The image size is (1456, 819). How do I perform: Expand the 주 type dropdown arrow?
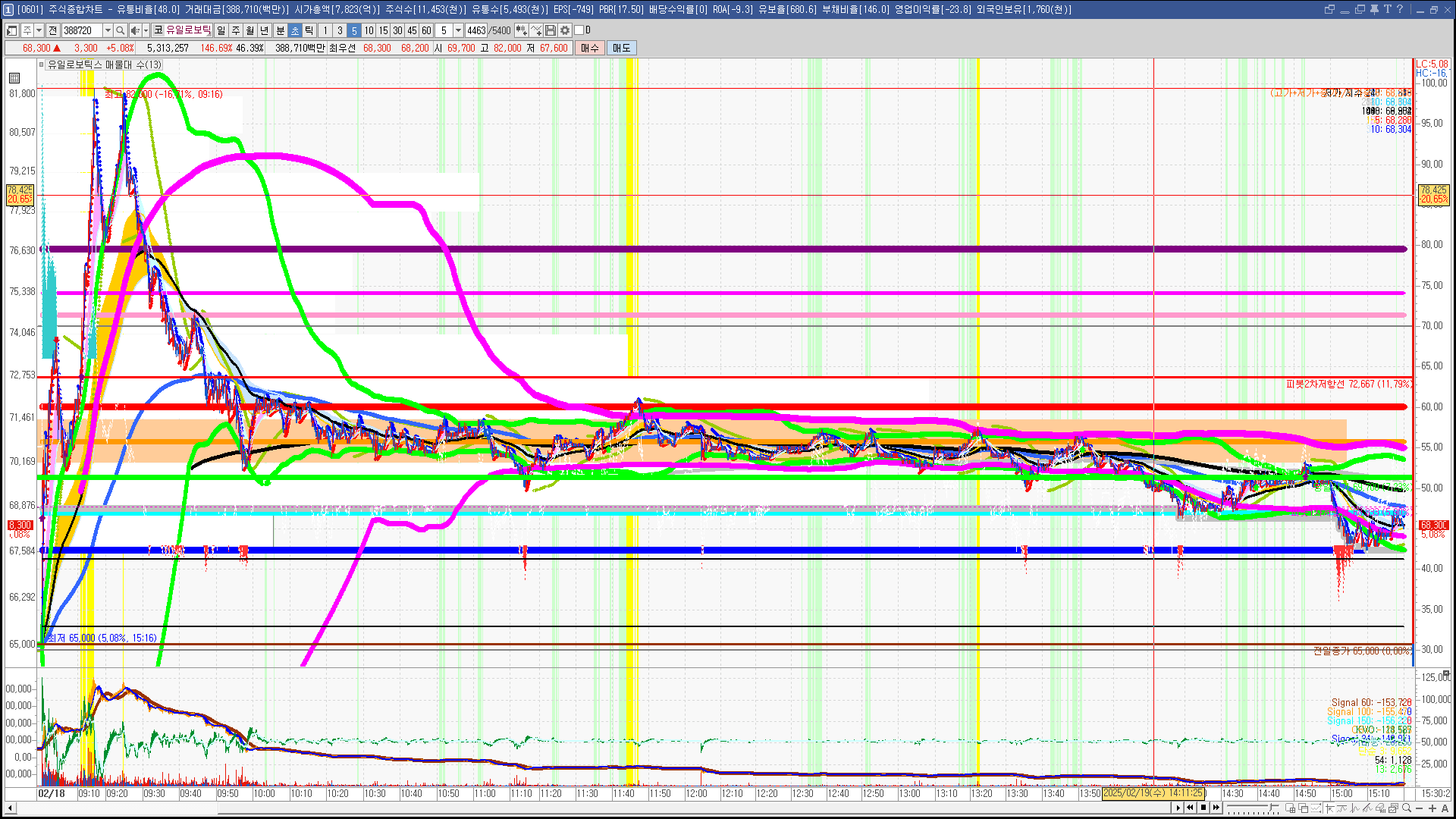pyautogui.click(x=39, y=30)
